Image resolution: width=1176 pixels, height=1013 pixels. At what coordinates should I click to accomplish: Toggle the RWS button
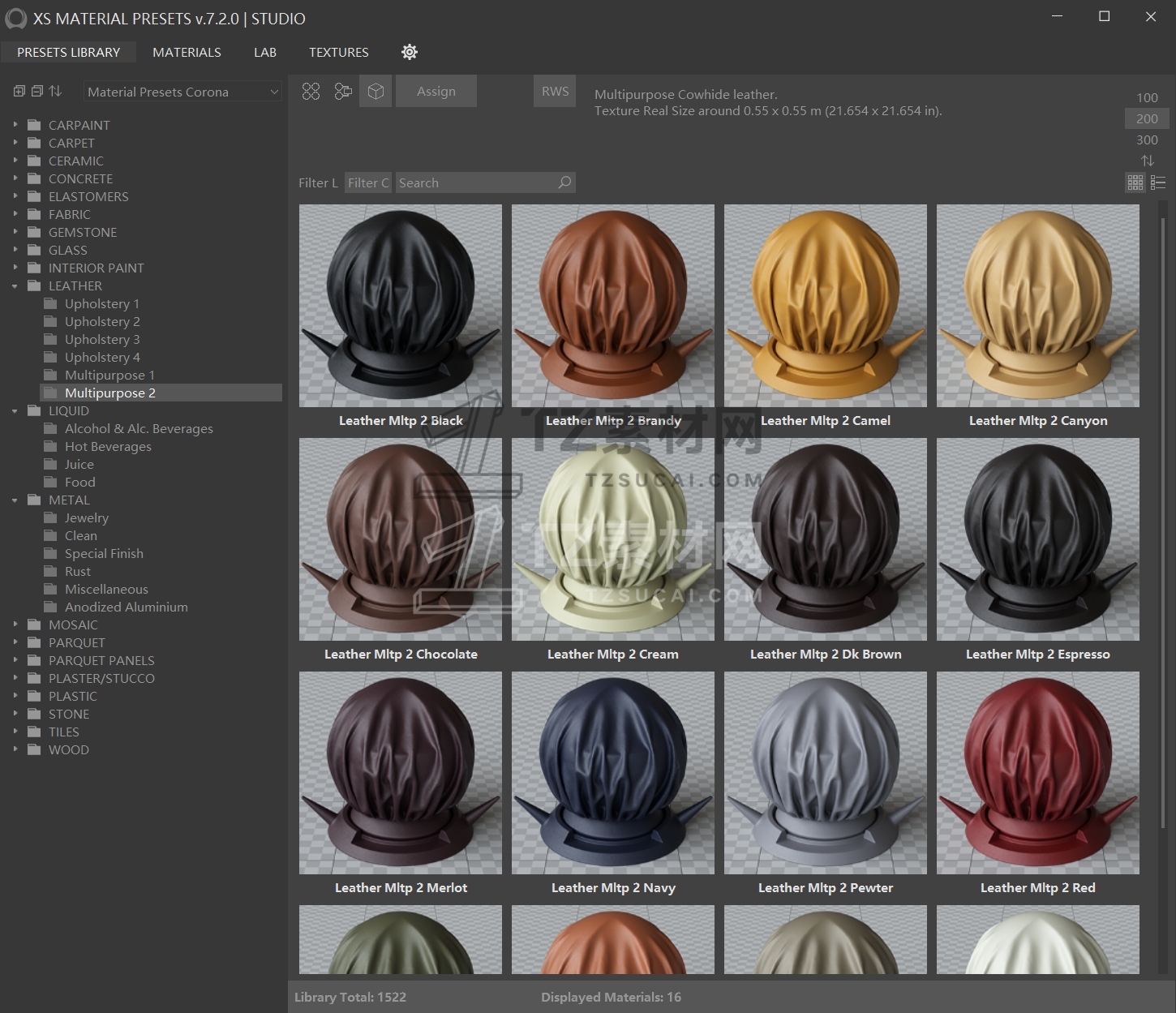click(x=555, y=92)
